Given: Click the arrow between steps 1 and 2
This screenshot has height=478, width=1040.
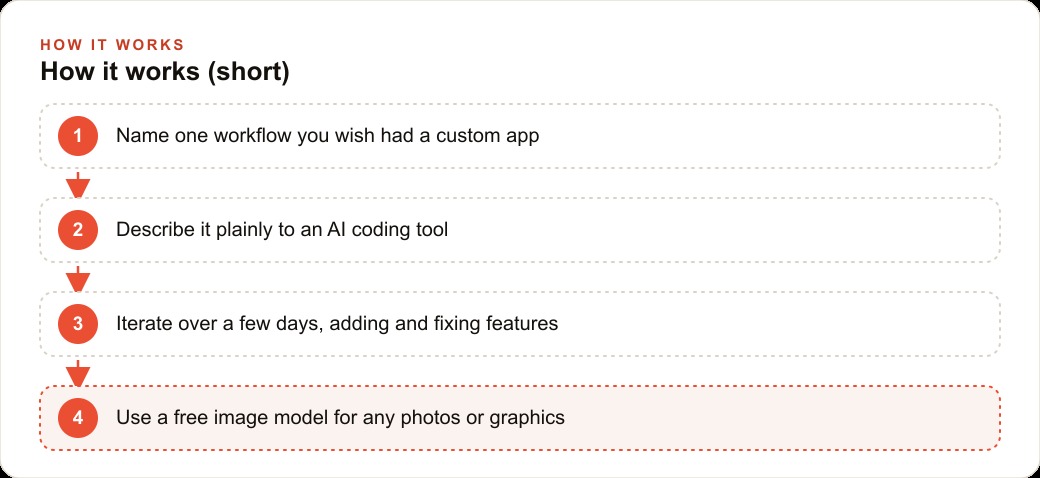Looking at the screenshot, I should click(x=78, y=185).
